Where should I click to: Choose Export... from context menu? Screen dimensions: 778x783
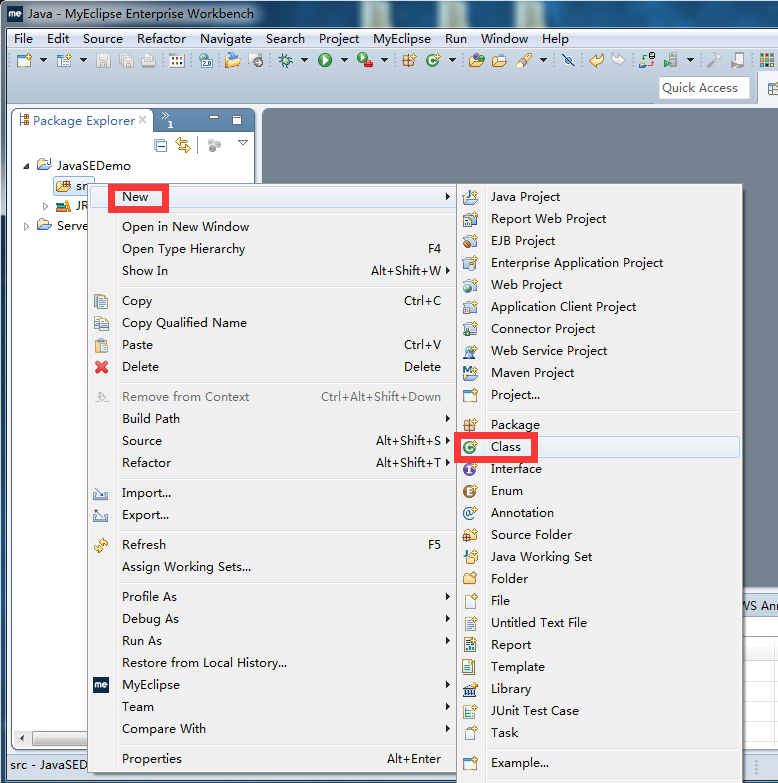[x=273, y=515]
